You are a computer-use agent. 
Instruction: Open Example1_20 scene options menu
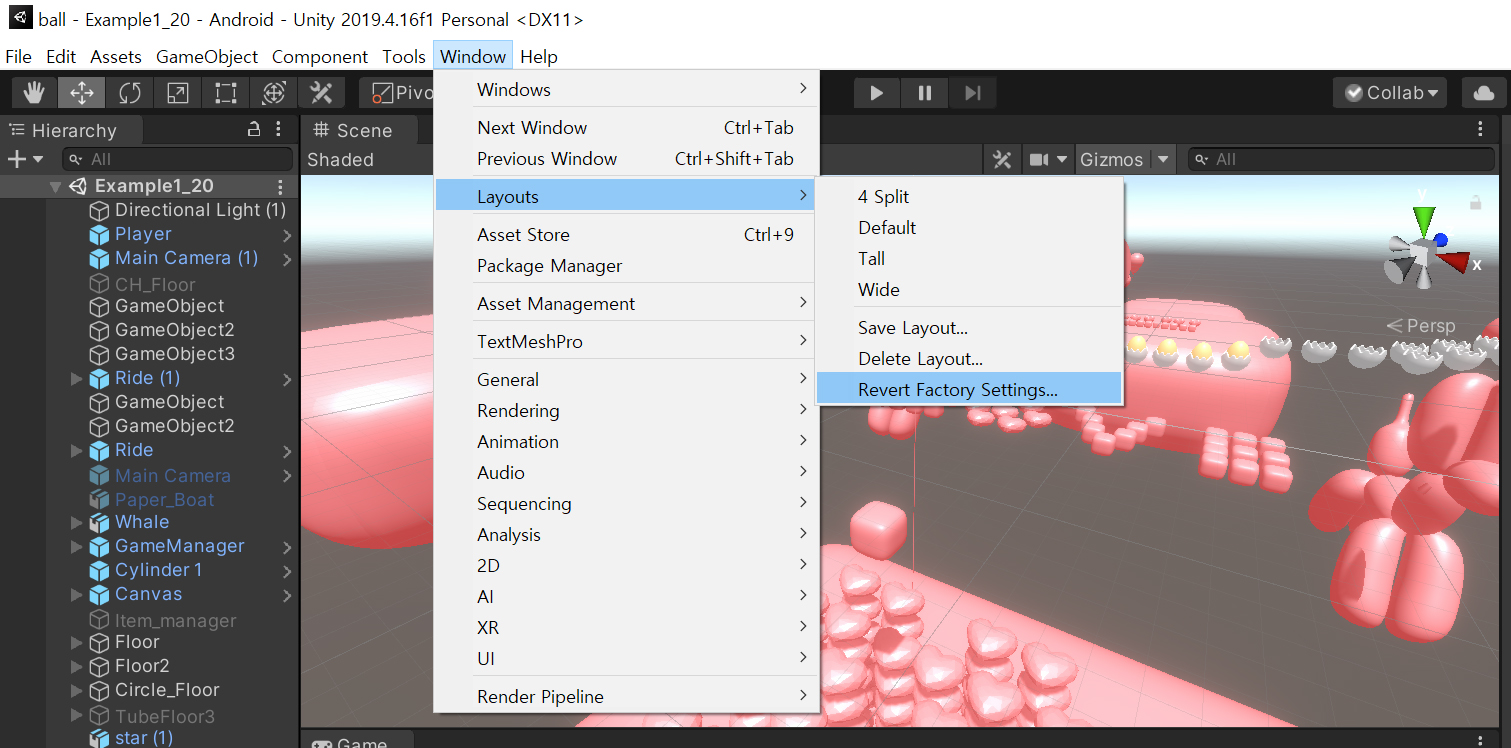[x=281, y=186]
